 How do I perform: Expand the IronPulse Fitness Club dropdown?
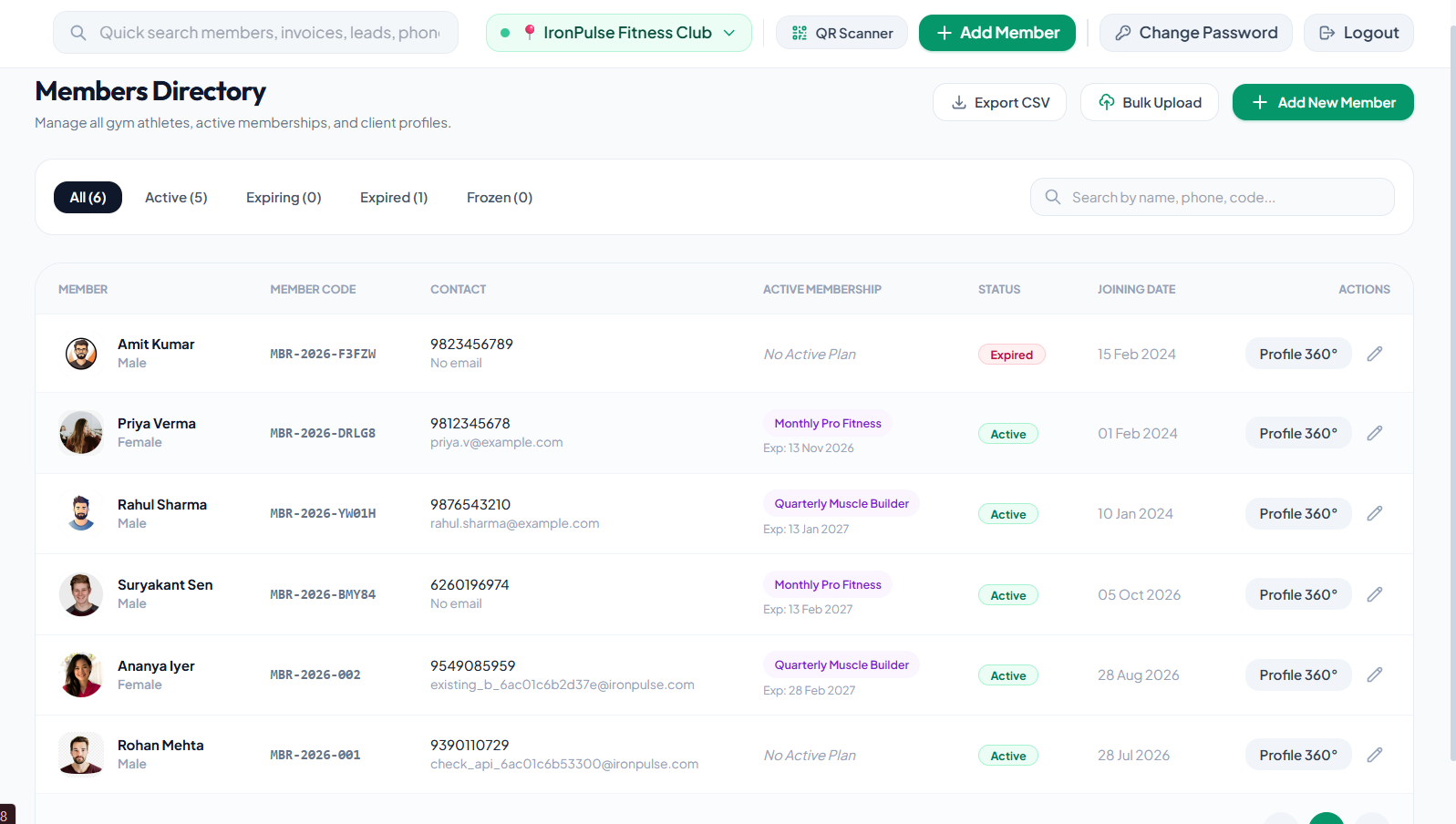(x=619, y=33)
